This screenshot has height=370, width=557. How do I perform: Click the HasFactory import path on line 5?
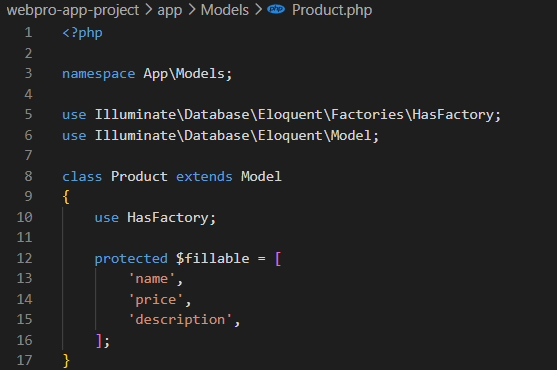[294, 115]
